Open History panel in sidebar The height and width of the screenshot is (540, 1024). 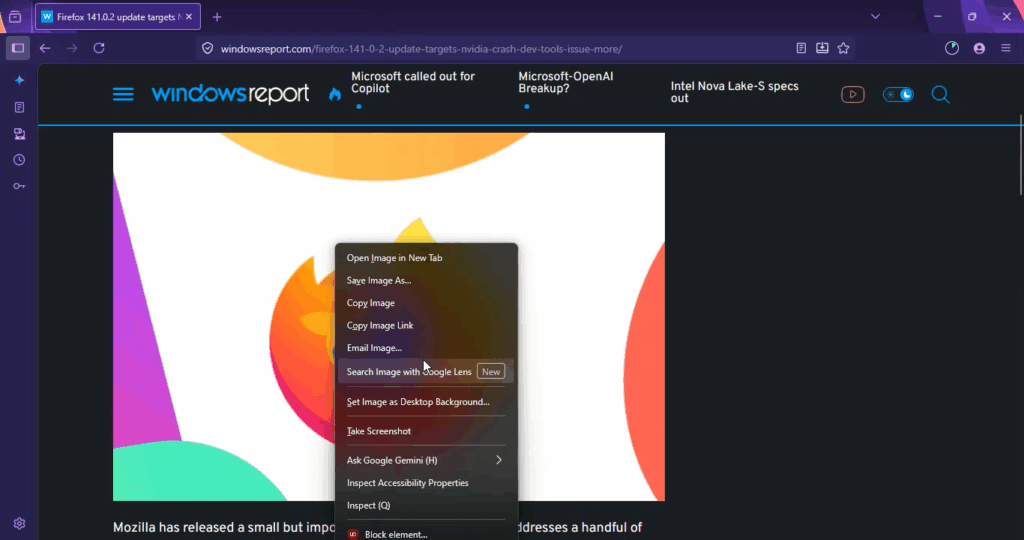coord(19,160)
